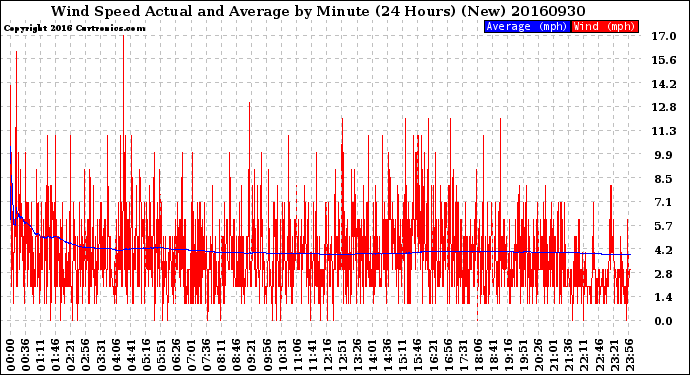Click the 15:11 time axis label

[402, 355]
